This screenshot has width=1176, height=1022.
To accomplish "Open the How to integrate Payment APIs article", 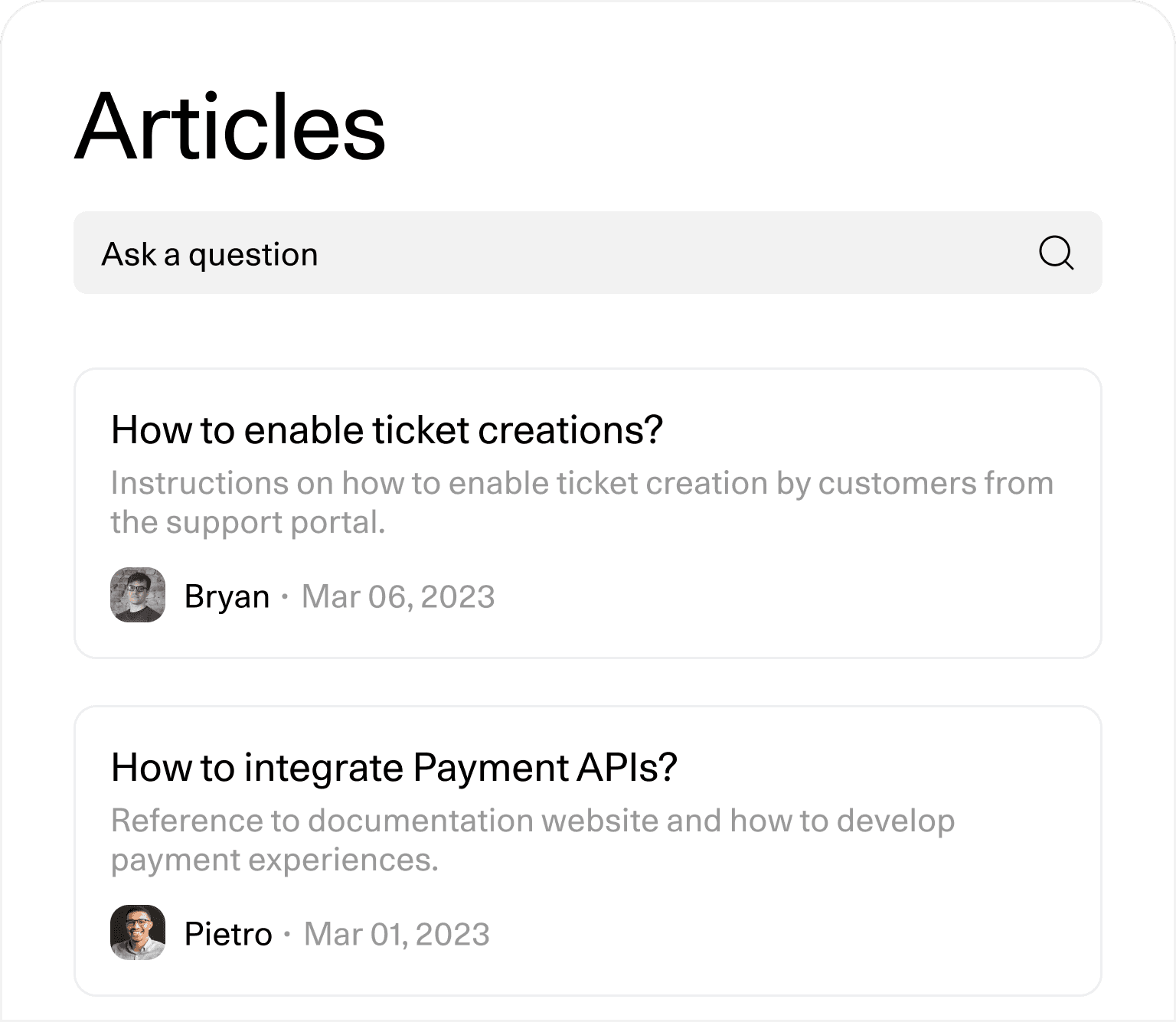I will [x=394, y=767].
